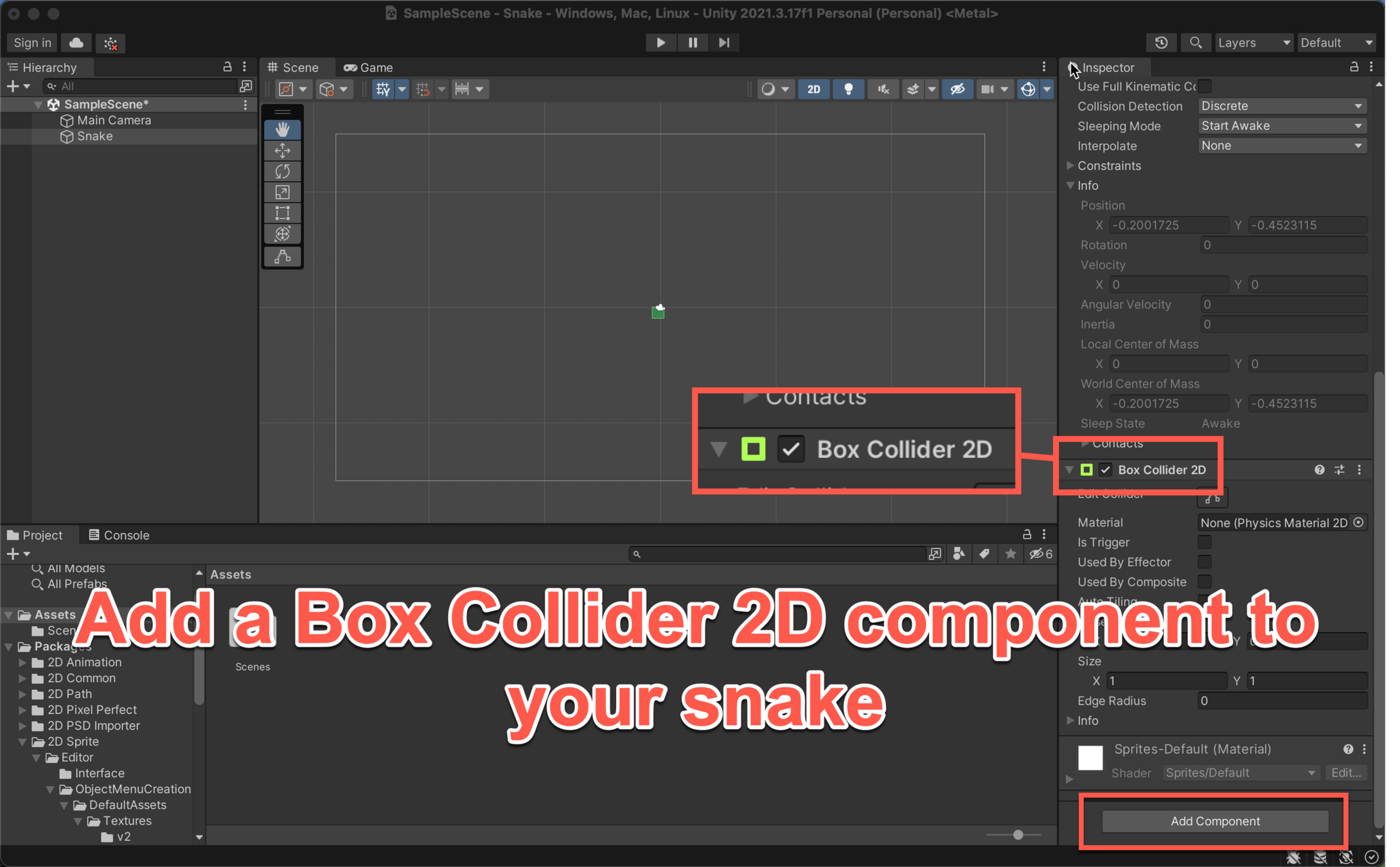Image resolution: width=1400 pixels, height=867 pixels.
Task: Open the Unity cloud services icon
Action: click(76, 42)
